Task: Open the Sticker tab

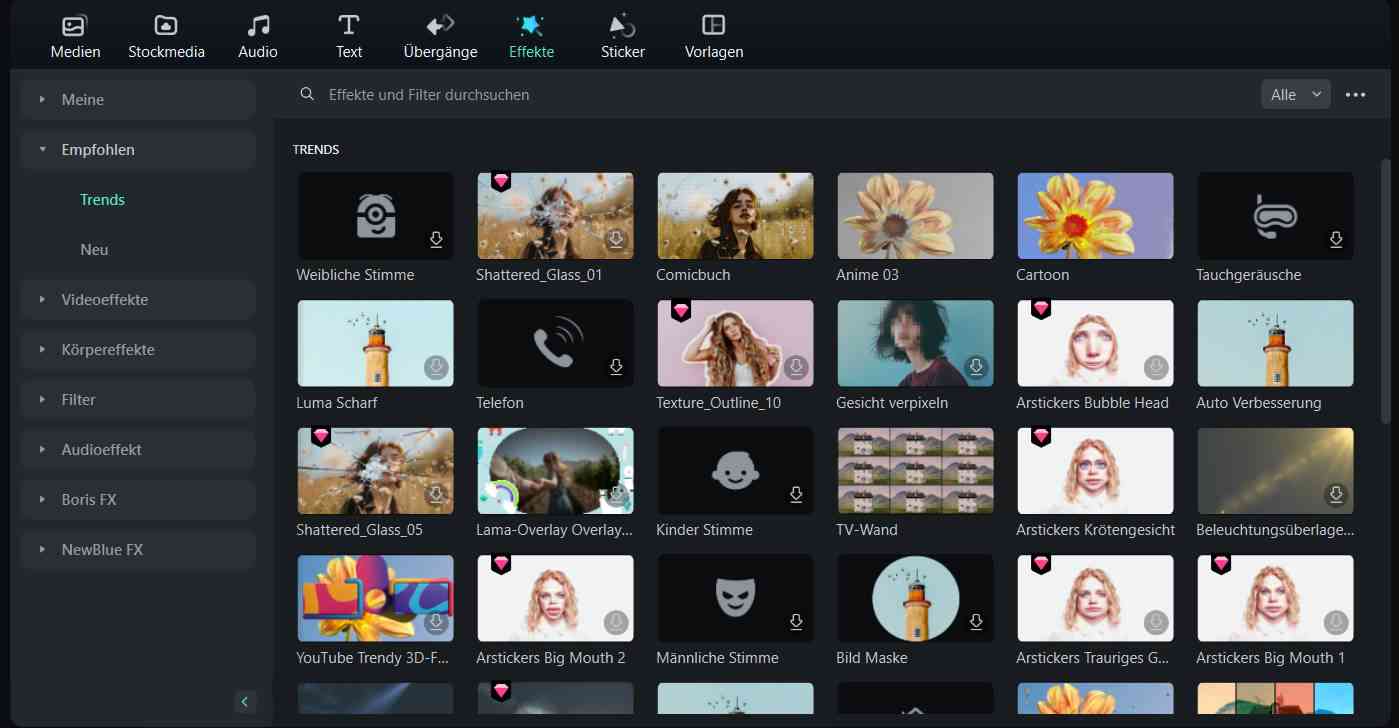Action: (x=622, y=37)
